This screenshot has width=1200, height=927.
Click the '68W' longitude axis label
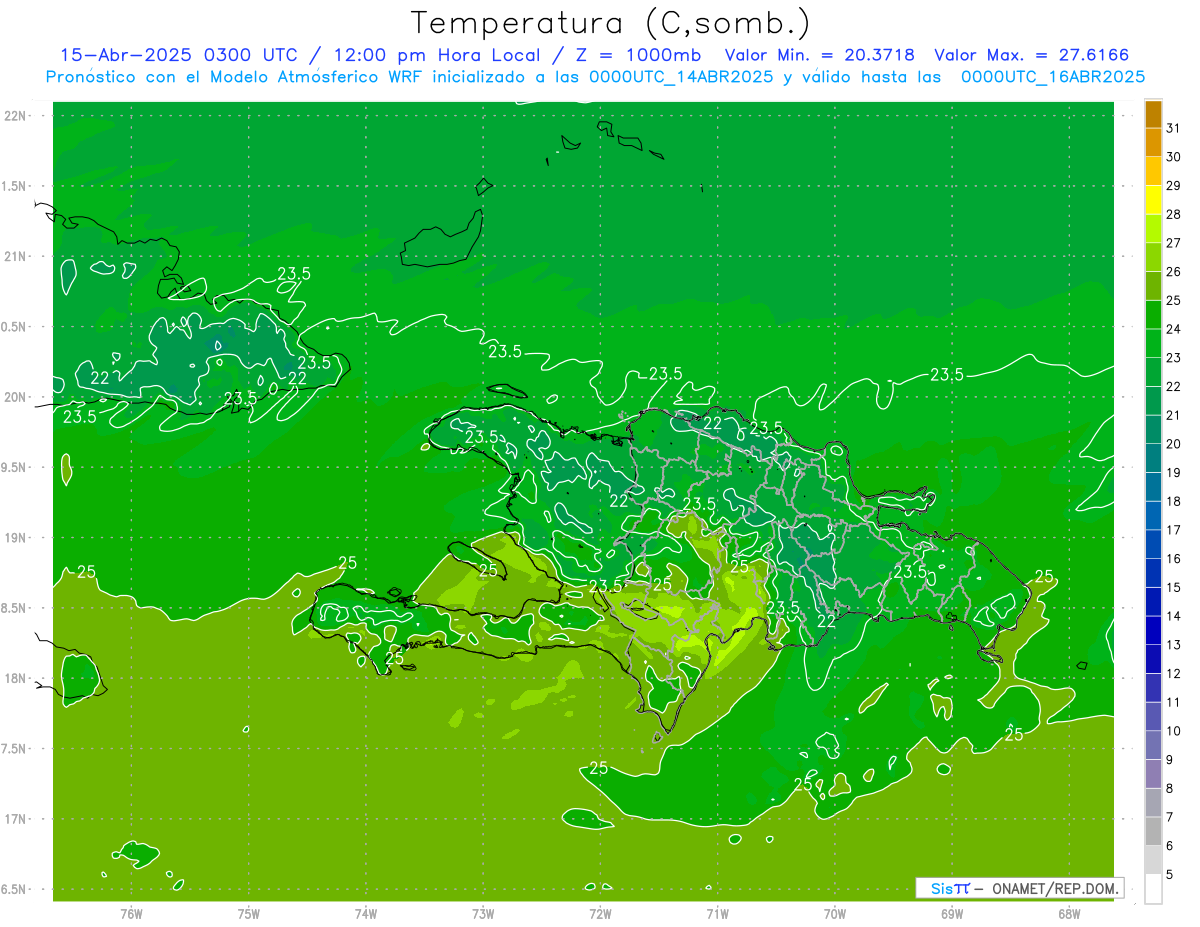pos(1069,913)
